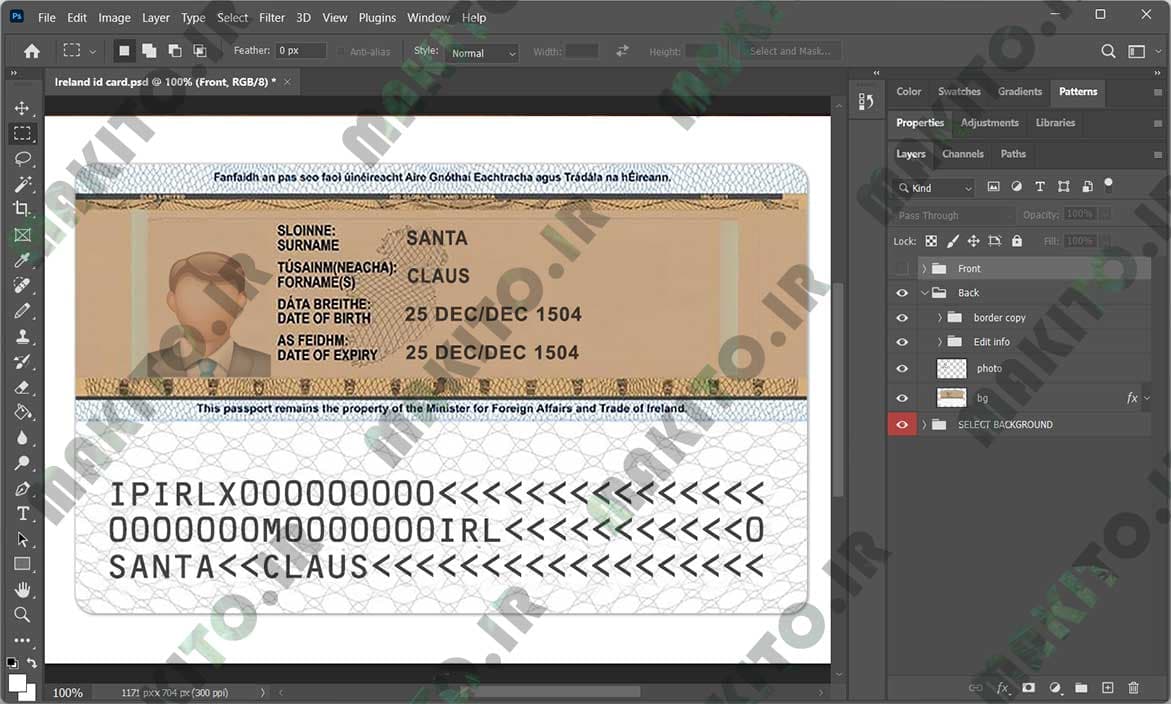The image size is (1171, 704).
Task: Open the Pass Through blend mode dropdown
Action: pyautogui.click(x=954, y=215)
